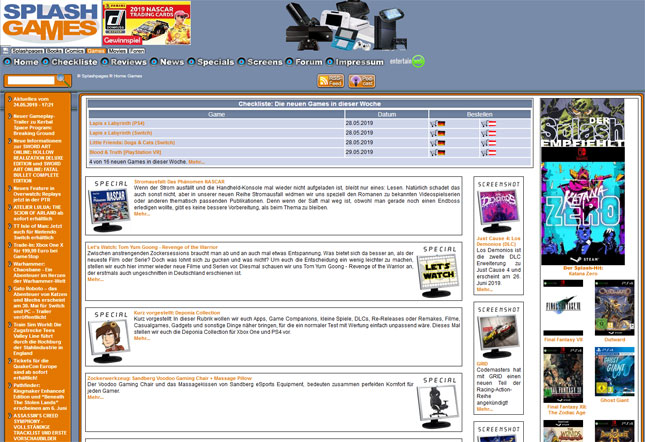Open the Lapis x Labyrinth (PS4) link

(117, 123)
